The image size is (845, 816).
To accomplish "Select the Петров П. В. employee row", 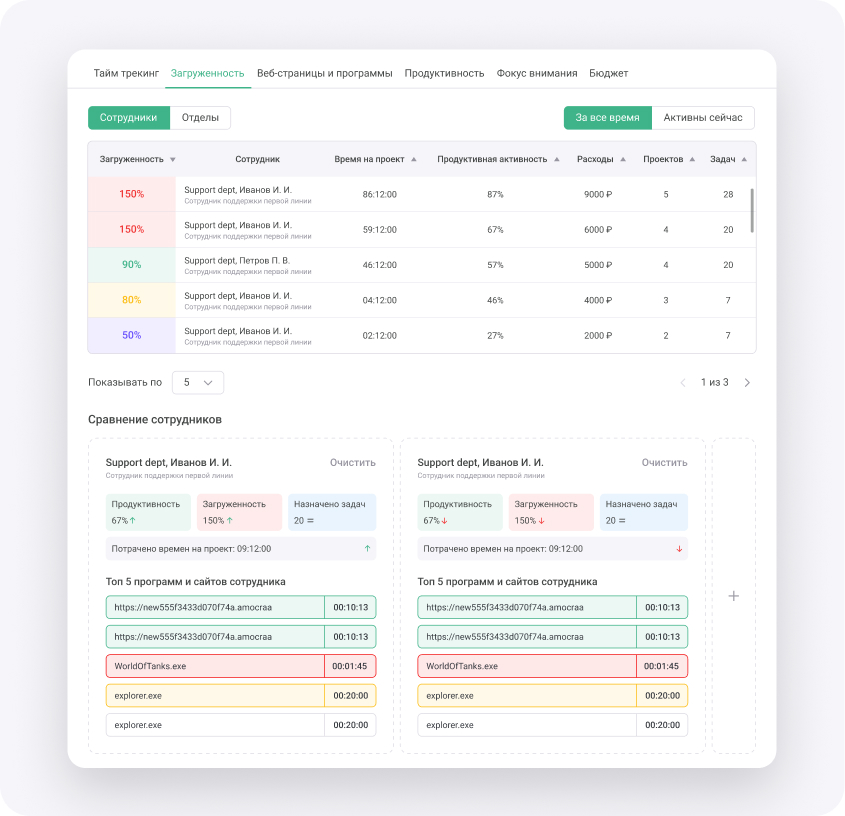I will tap(422, 265).
